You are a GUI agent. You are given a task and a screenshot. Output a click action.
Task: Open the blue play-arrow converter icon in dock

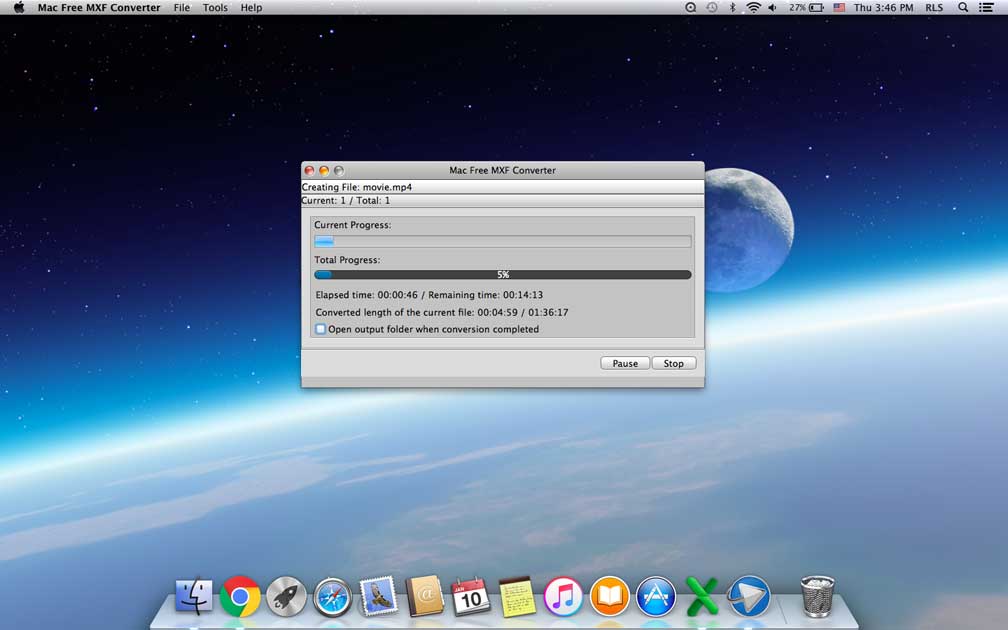click(x=749, y=597)
